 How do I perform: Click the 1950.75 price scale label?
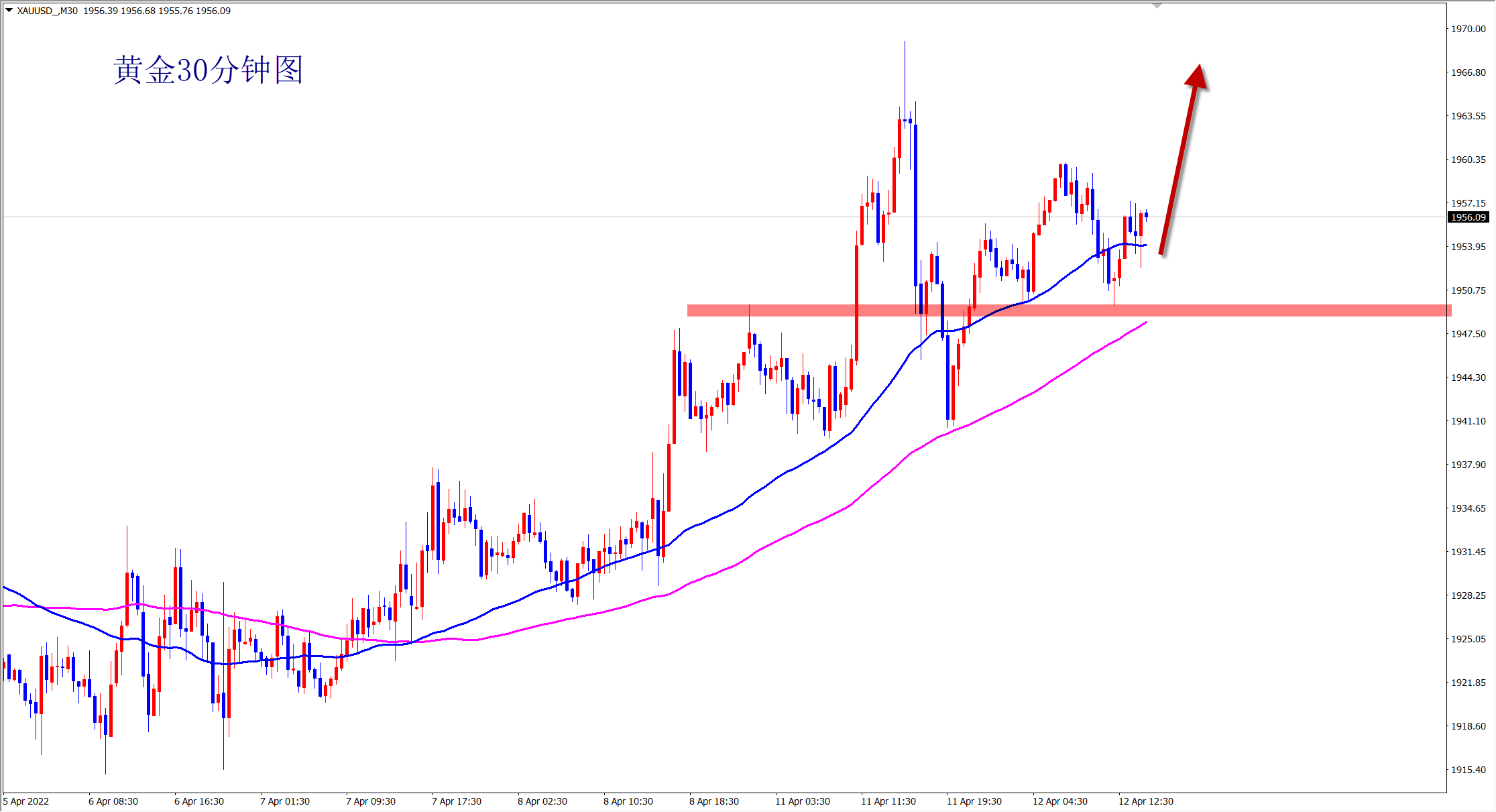[x=1468, y=290]
